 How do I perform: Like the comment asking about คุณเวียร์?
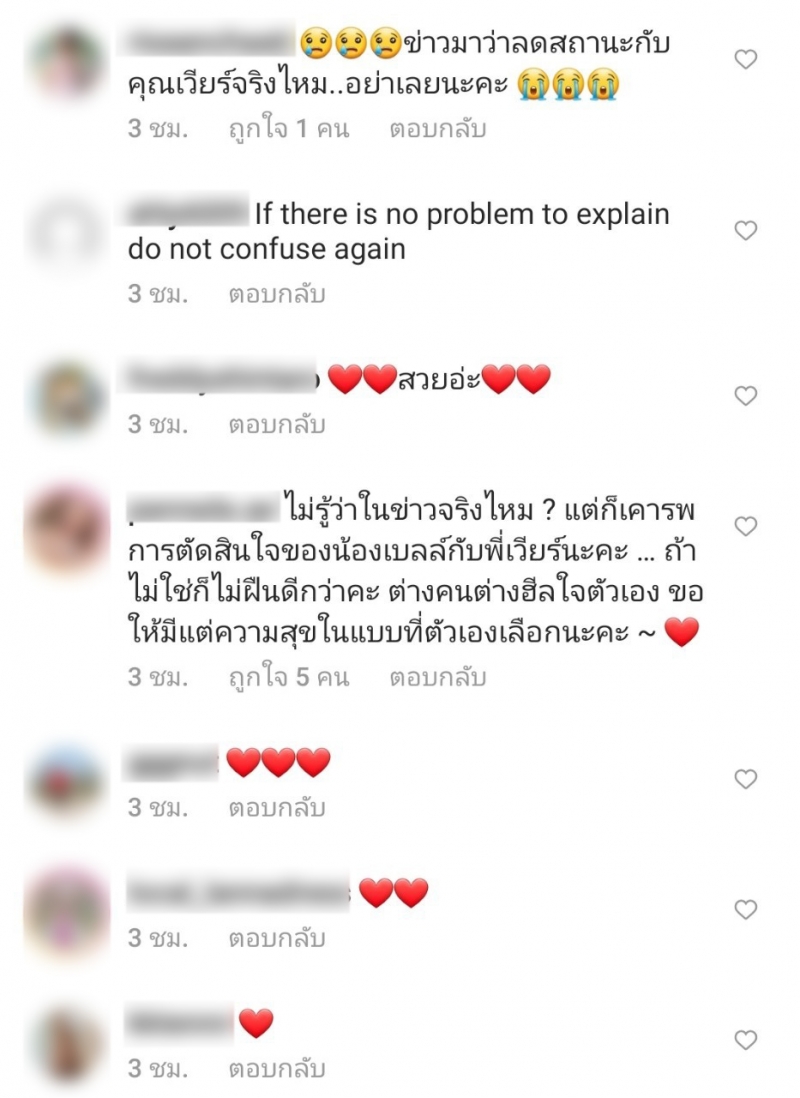pyautogui.click(x=745, y=60)
